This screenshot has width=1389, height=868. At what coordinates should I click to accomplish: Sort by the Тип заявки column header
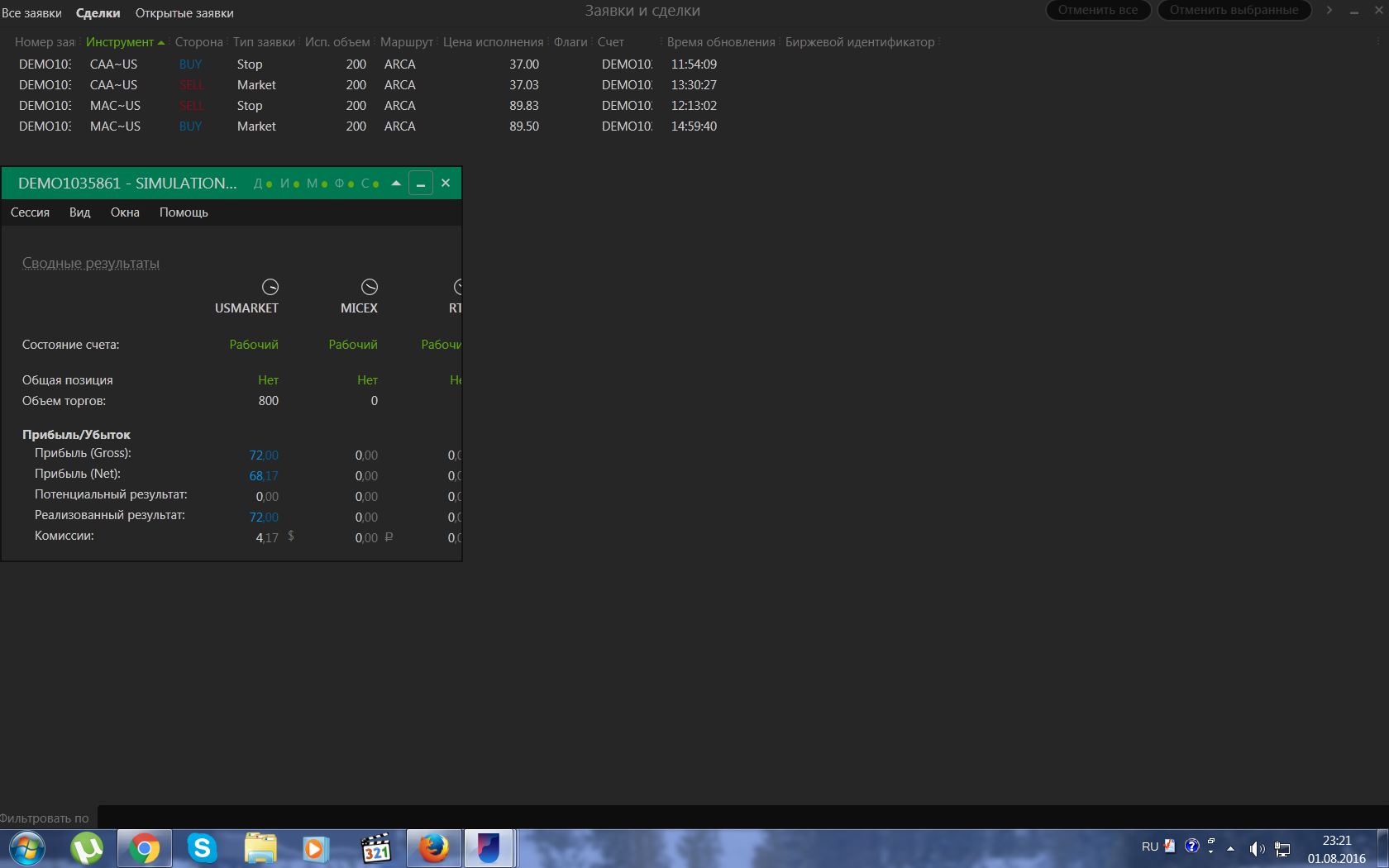coord(264,42)
